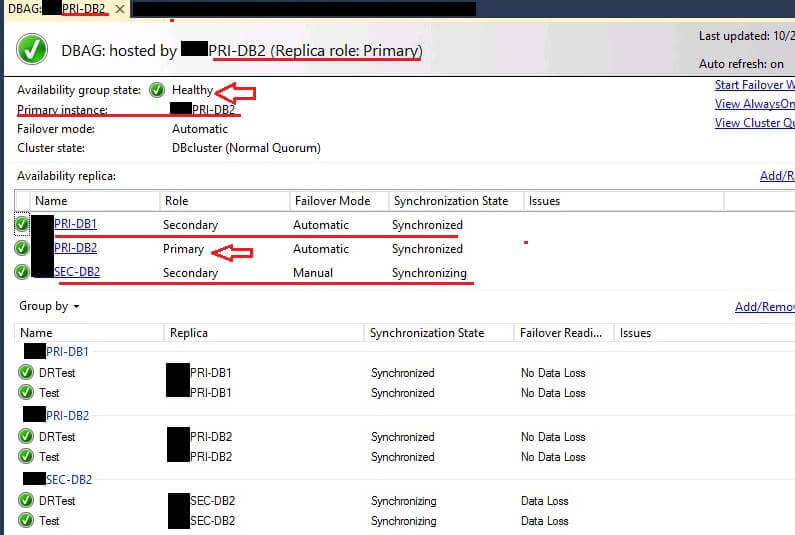Click 'DBcluster (Normal Quorum)' cluster state value
The width and height of the screenshot is (795, 535).
click(246, 148)
